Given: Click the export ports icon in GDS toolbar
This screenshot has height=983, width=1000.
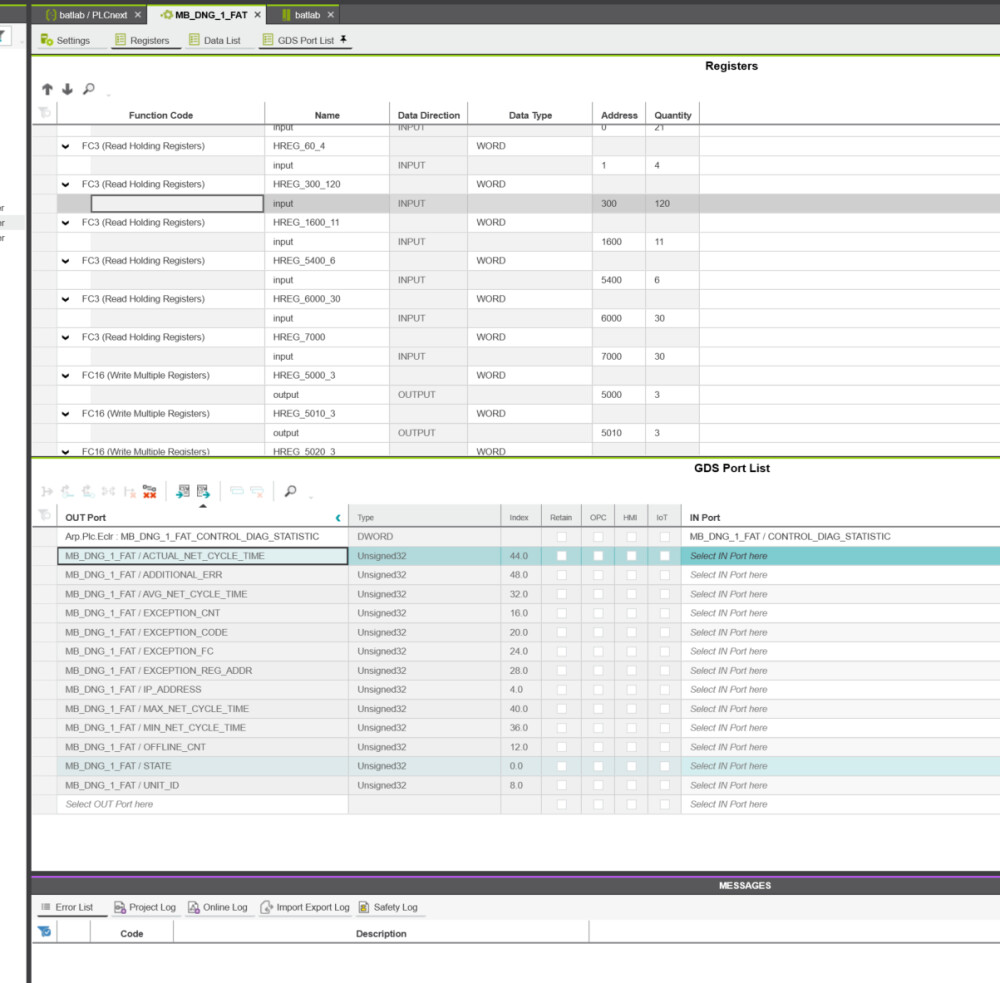Looking at the screenshot, I should tap(203, 491).
